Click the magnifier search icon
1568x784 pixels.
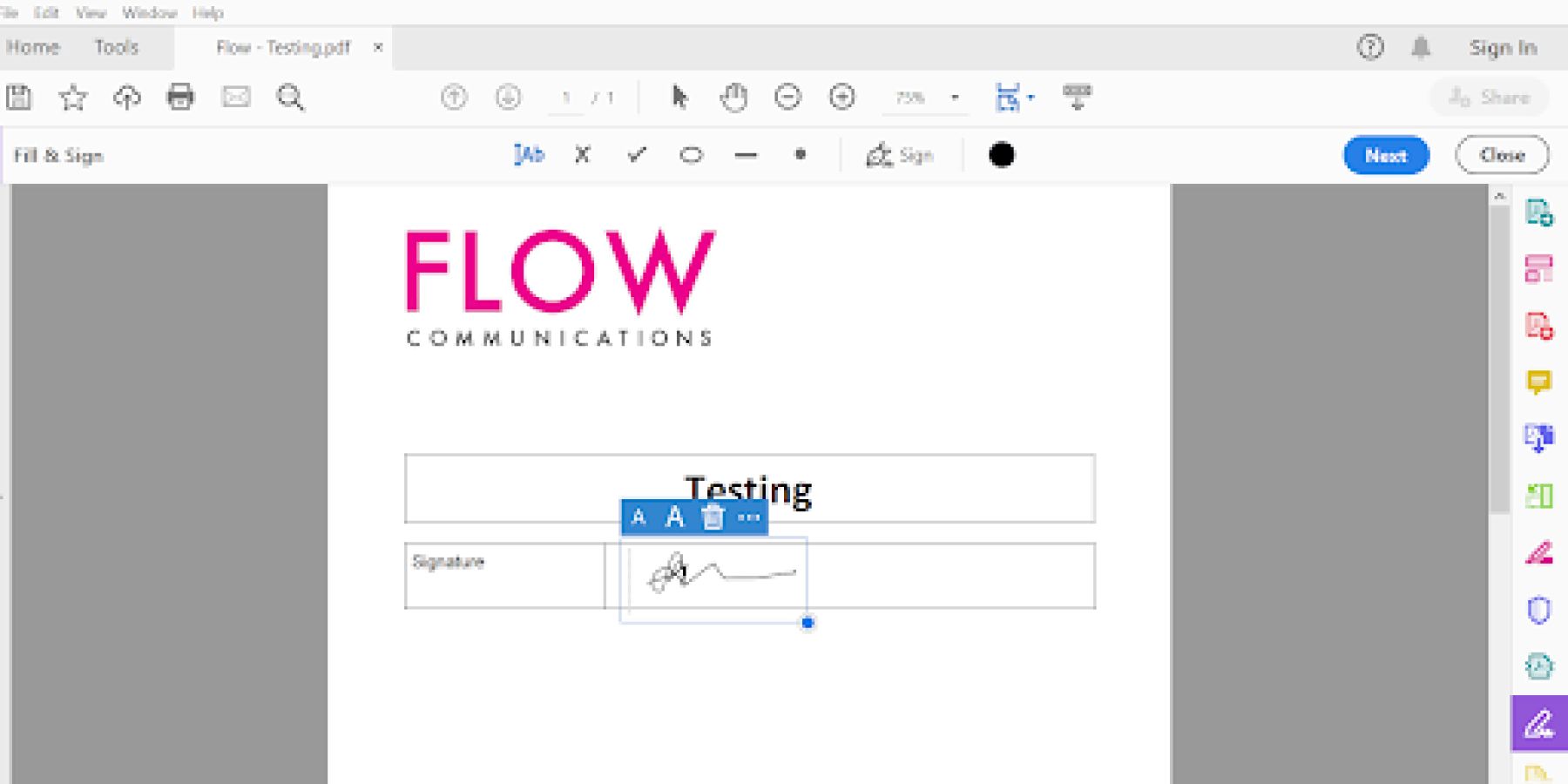point(290,98)
